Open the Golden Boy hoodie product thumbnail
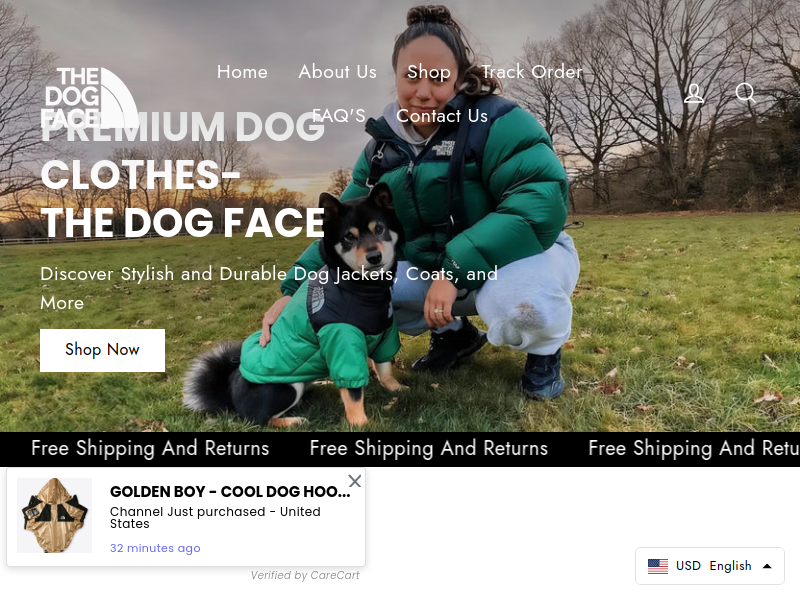The height and width of the screenshot is (600, 800). [x=54, y=515]
